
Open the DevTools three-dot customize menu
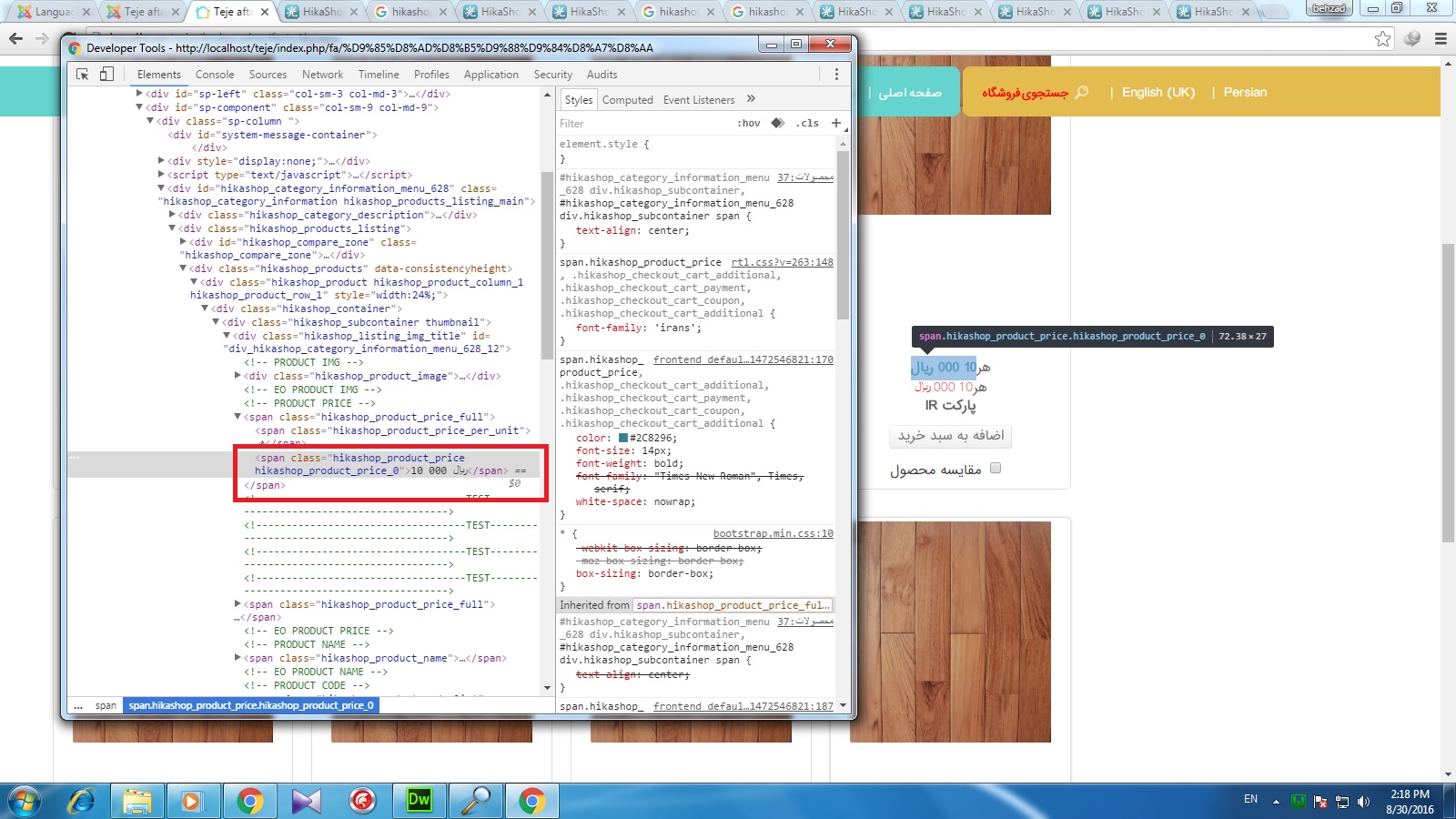click(x=836, y=75)
